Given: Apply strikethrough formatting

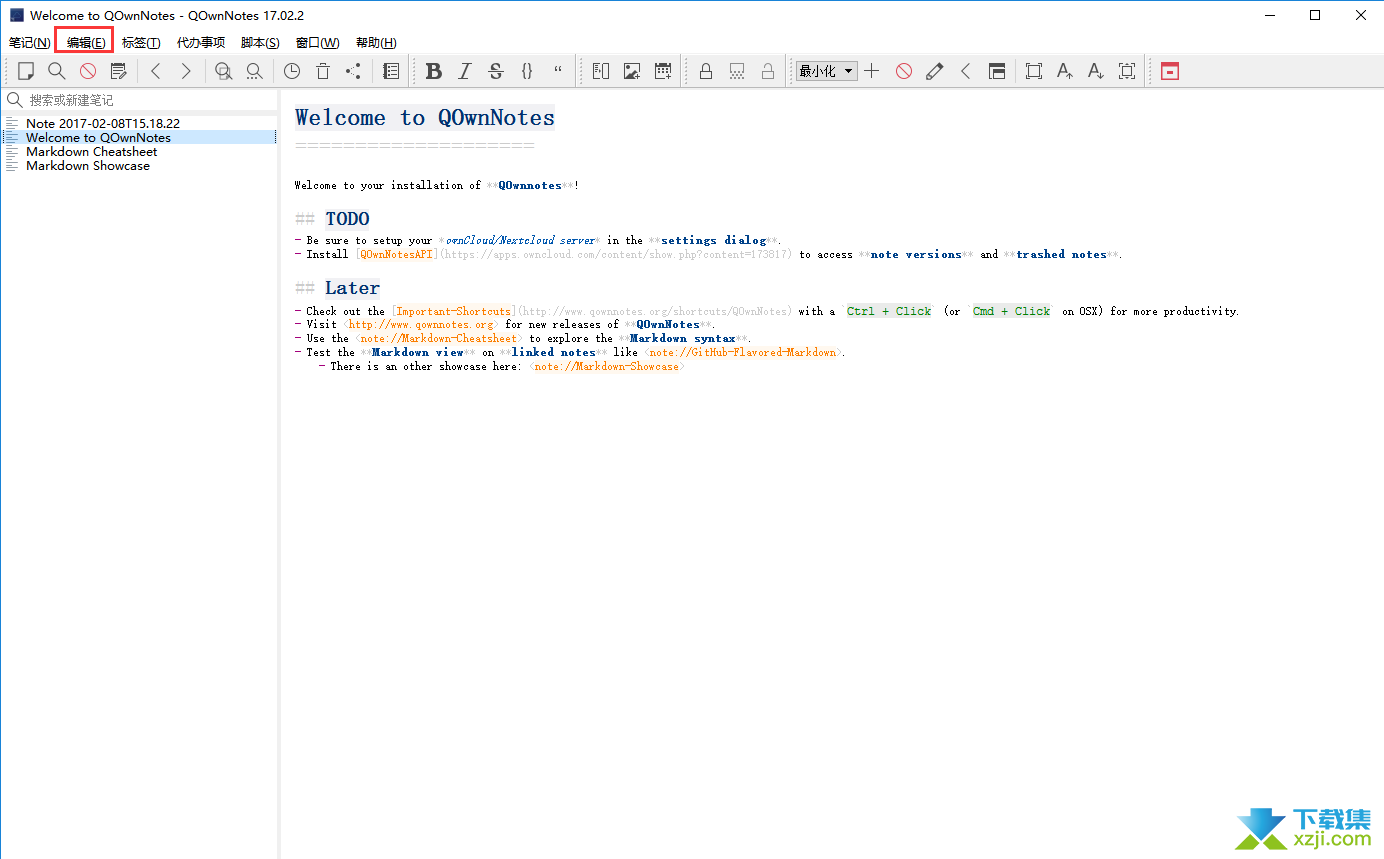Looking at the screenshot, I should pos(496,71).
